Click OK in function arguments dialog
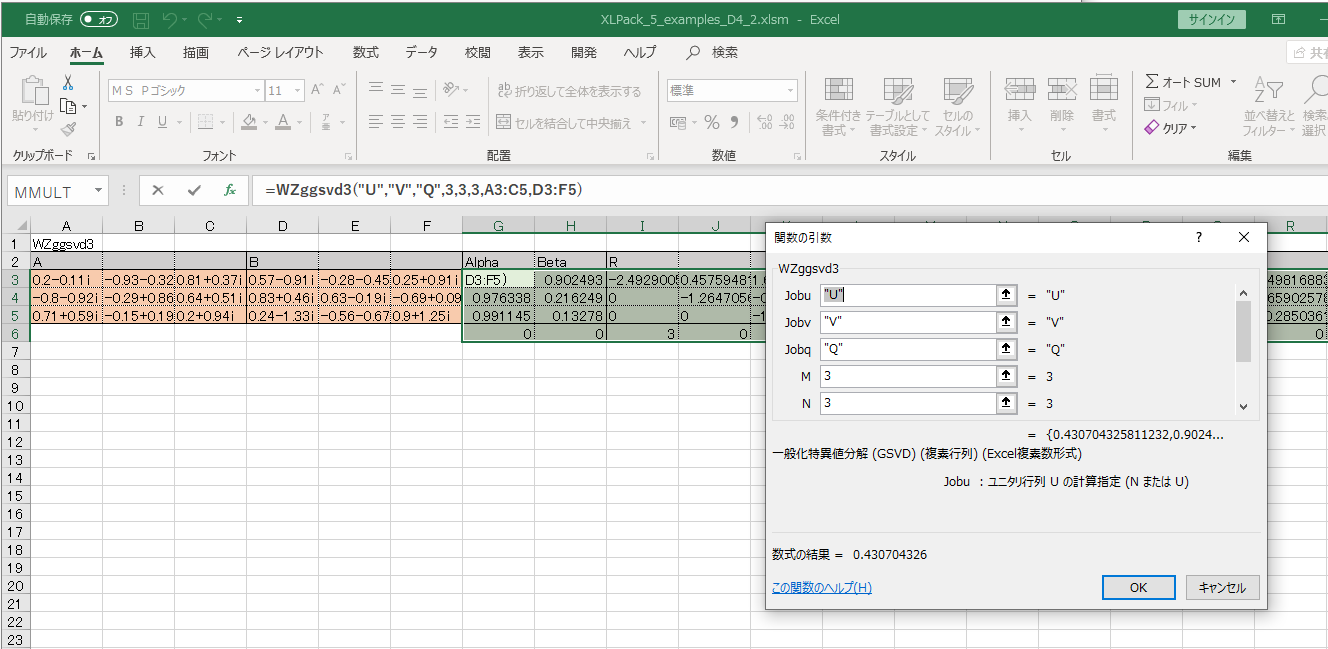Viewport: 1328px width, 649px height. coord(1137,588)
